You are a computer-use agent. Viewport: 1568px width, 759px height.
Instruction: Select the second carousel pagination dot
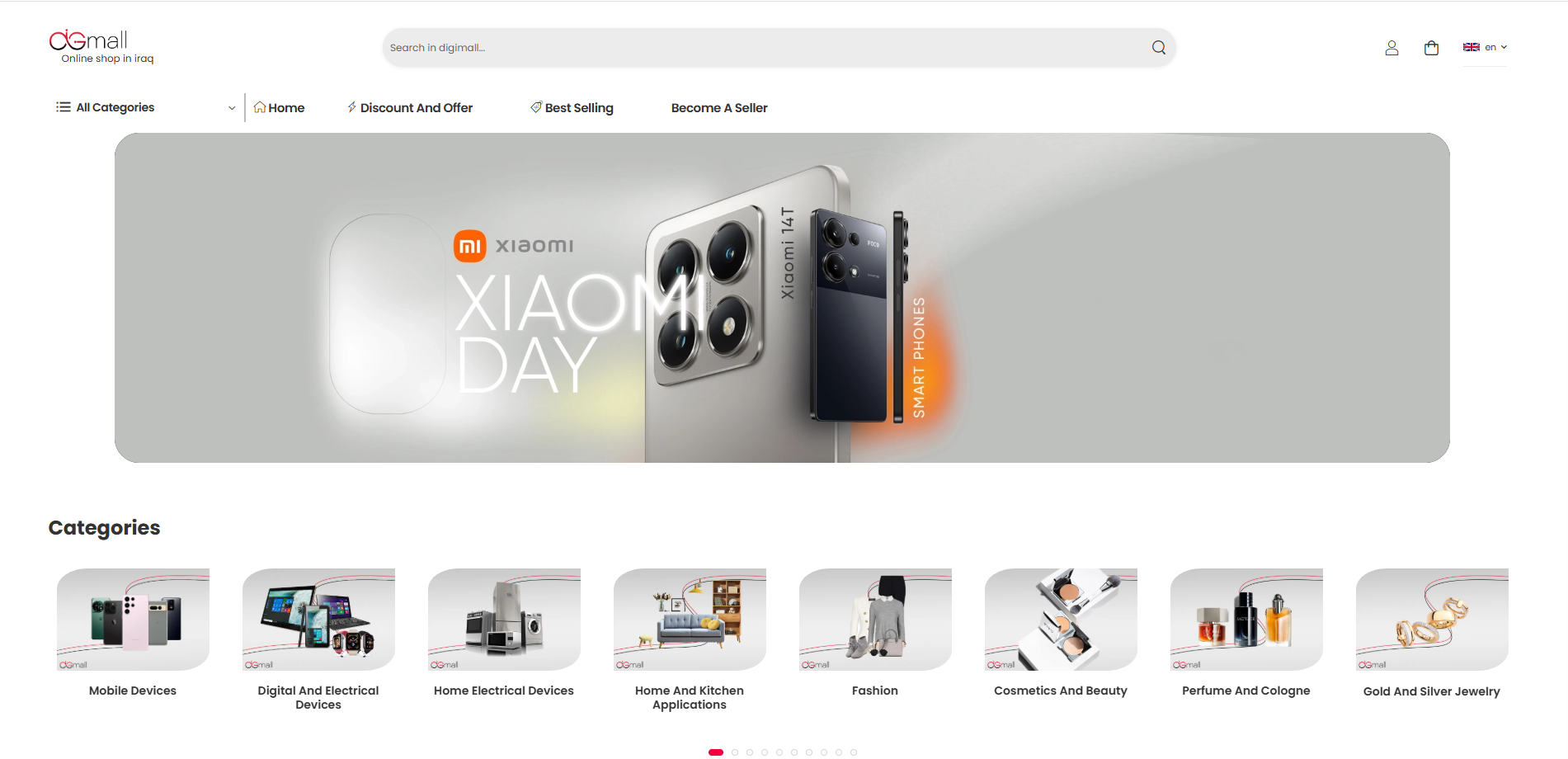click(x=735, y=752)
